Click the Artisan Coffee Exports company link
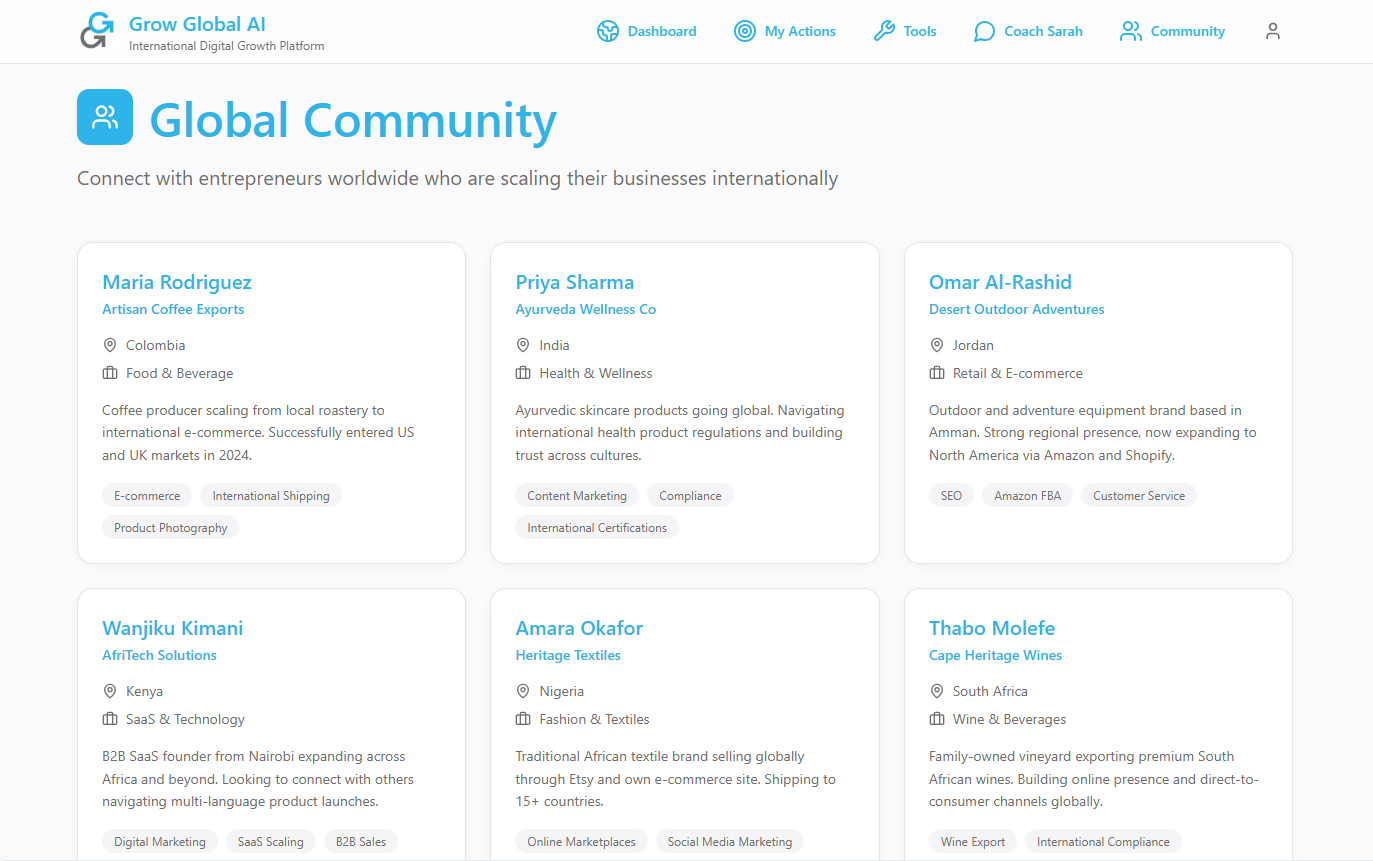The height and width of the screenshot is (861, 1373). 173,309
